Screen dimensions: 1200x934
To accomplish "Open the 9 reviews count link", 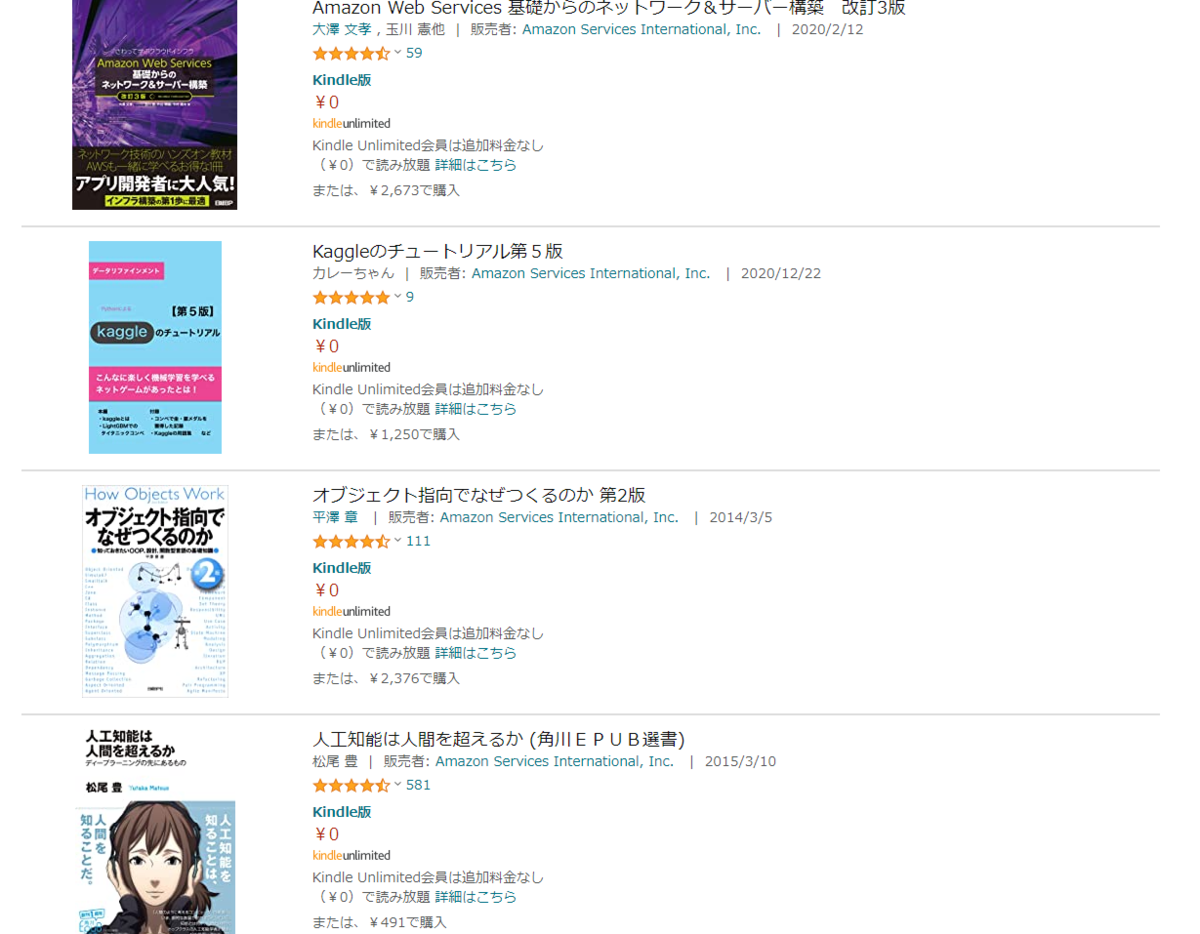I will (410, 297).
